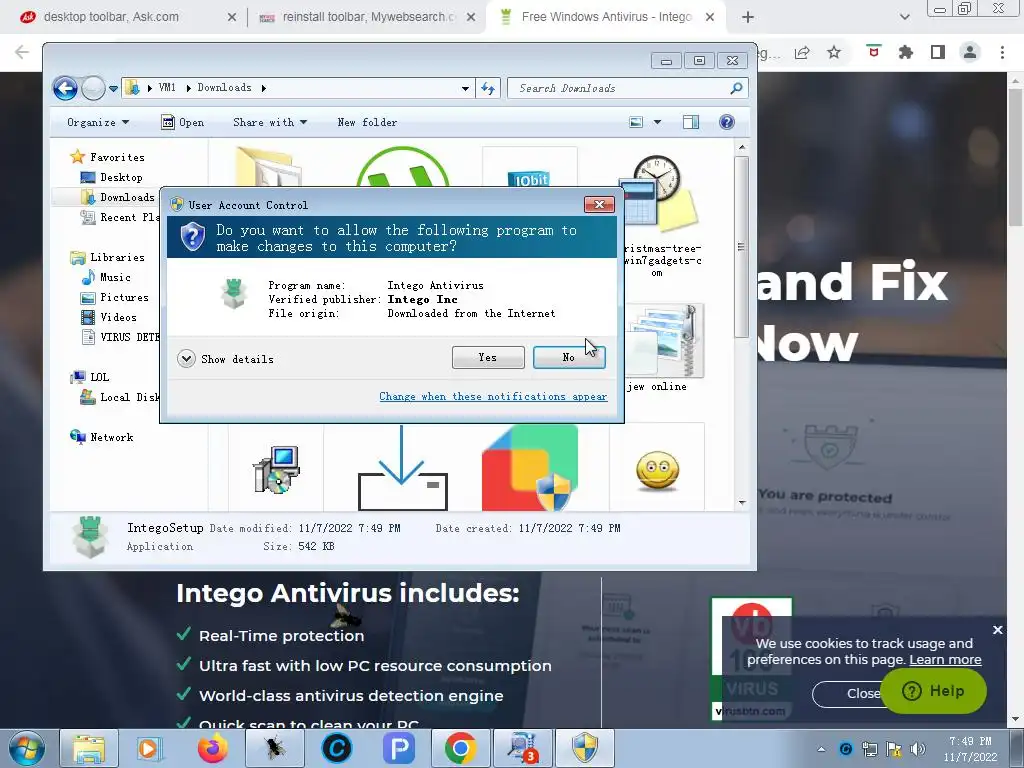Viewport: 1024px width, 768px height.
Task: Open the Organize menu
Action: point(98,122)
